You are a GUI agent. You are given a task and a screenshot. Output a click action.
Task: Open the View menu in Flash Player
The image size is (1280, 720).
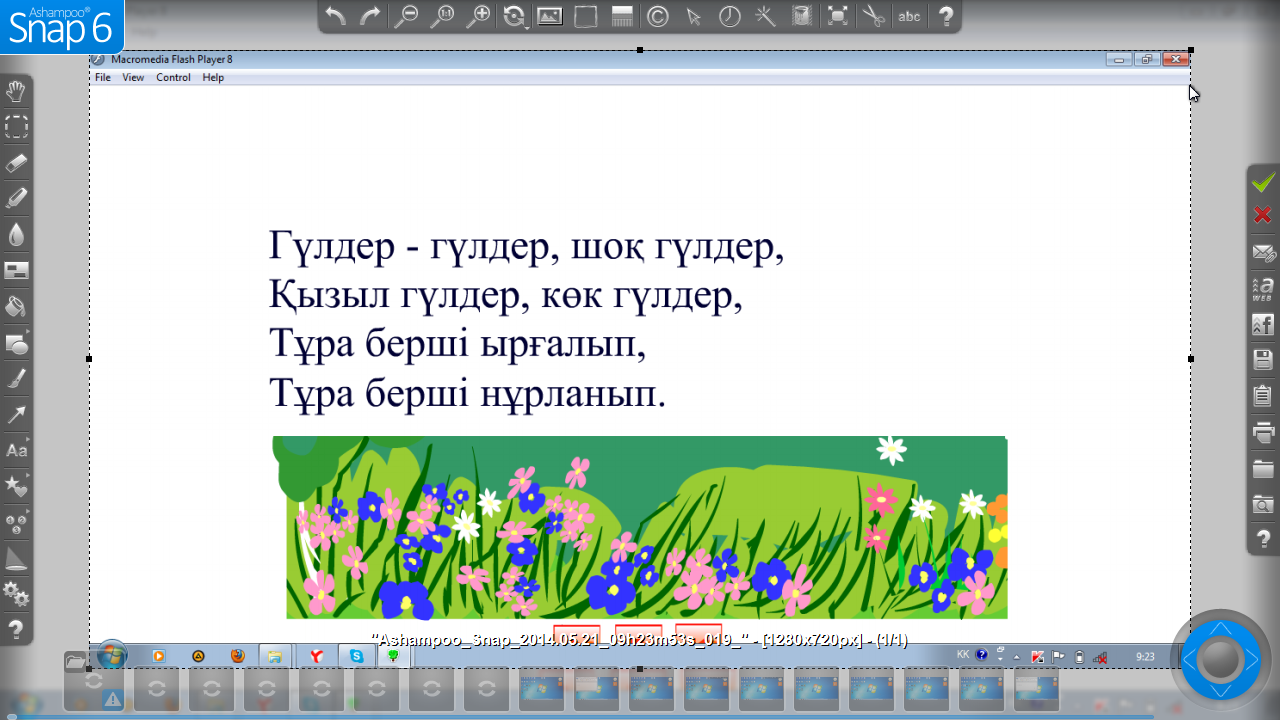[x=133, y=78]
